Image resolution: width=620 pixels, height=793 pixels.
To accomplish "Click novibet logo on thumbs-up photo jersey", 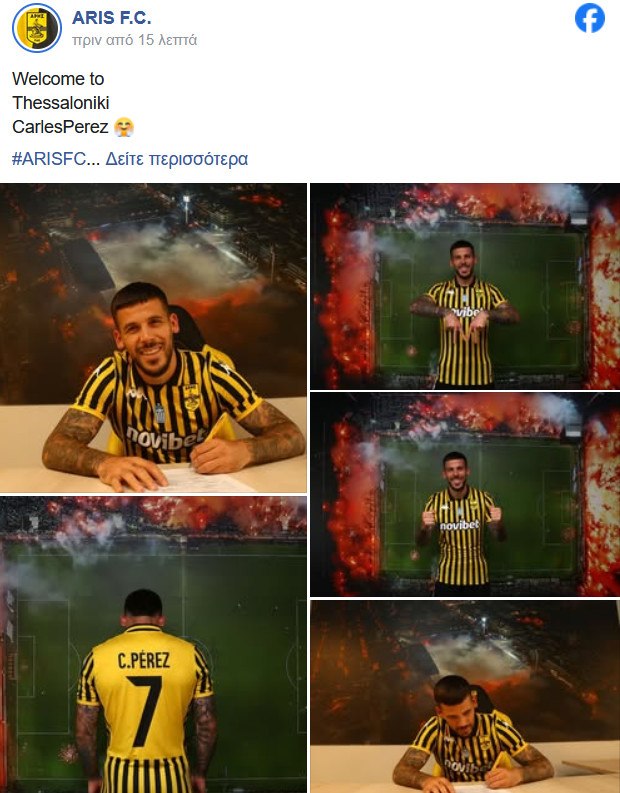I will pos(459,525).
